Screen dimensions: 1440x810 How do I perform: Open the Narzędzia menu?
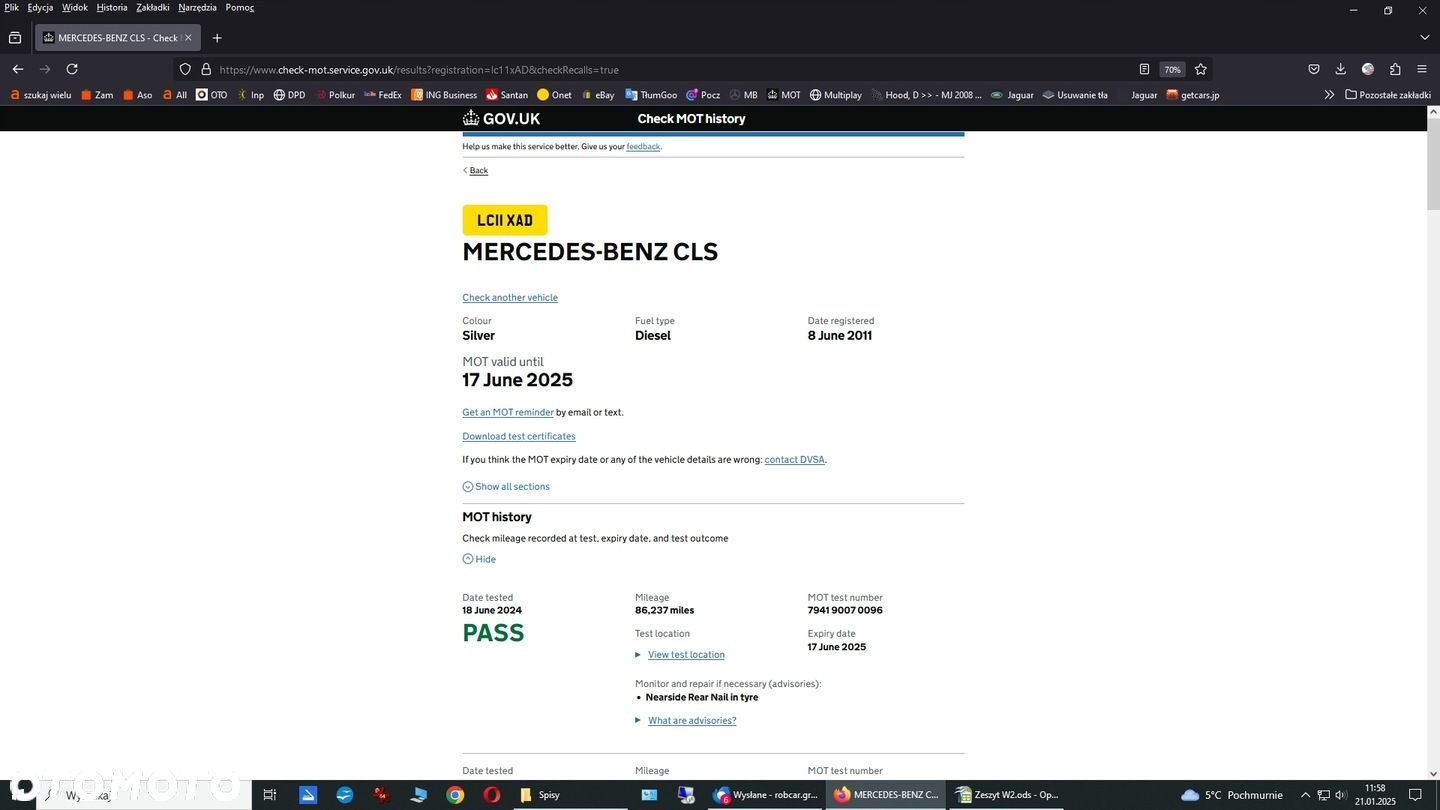[x=197, y=7]
